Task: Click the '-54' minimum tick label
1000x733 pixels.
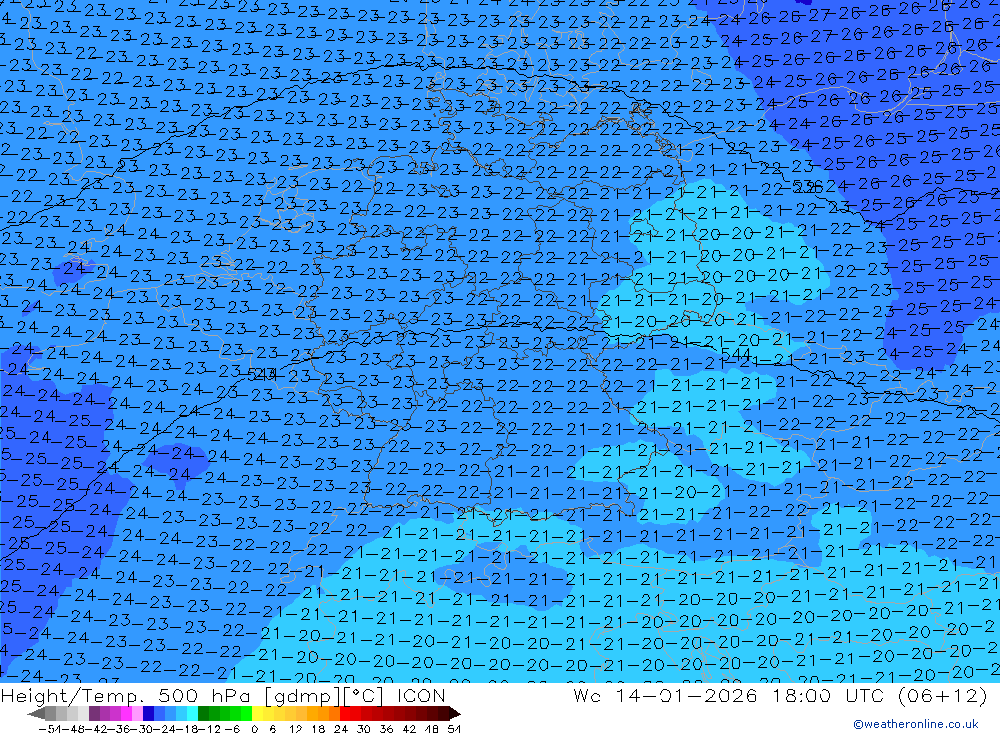Action: [x=51, y=729]
